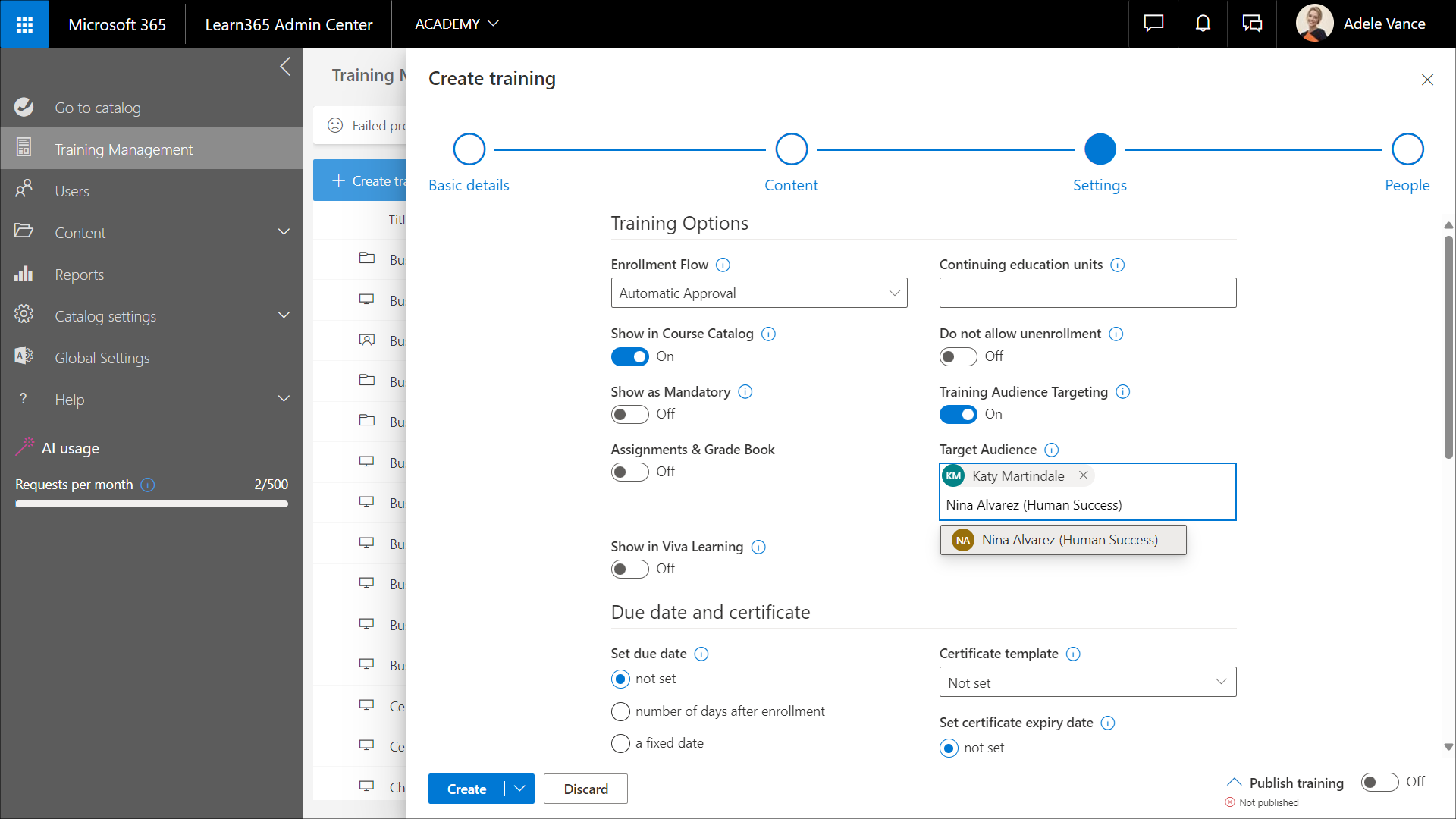Click the Global Settings translate icon
This screenshot has height=819, width=1456.
(x=24, y=356)
